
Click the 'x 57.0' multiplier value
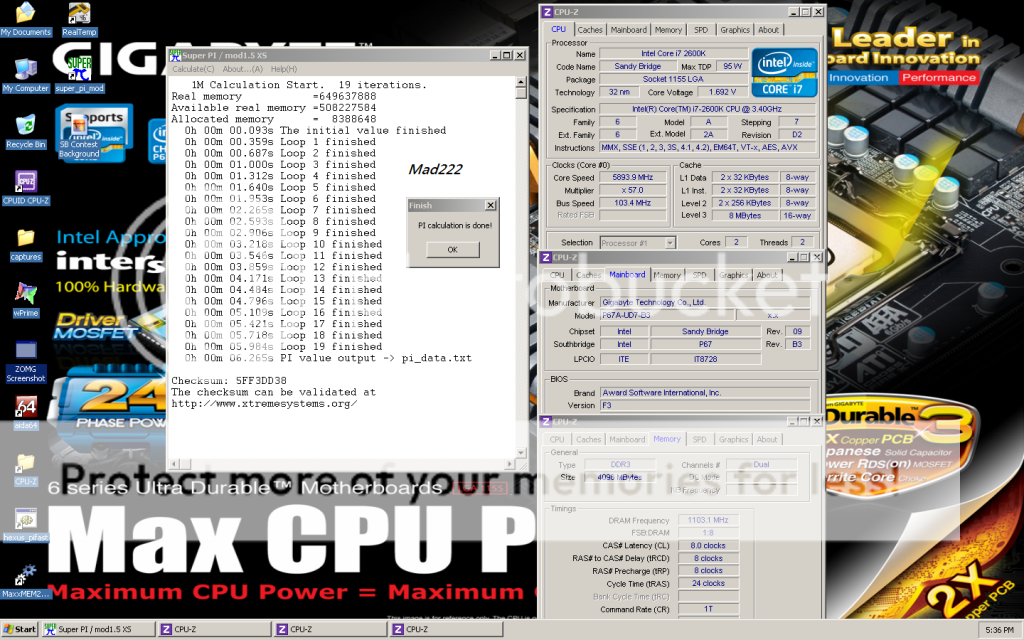632,191
